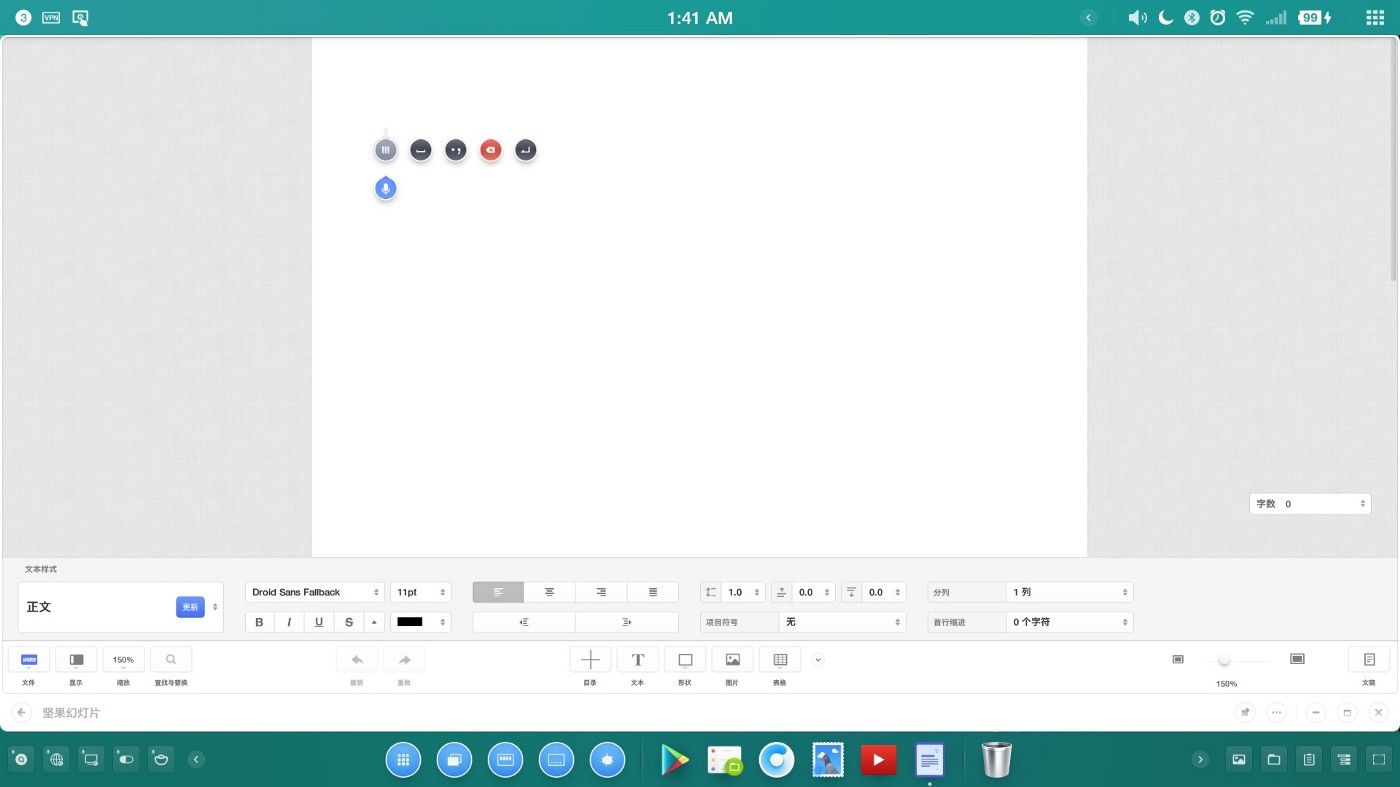Enable center text alignment
Image resolution: width=1400 pixels, height=787 pixels.
point(549,592)
